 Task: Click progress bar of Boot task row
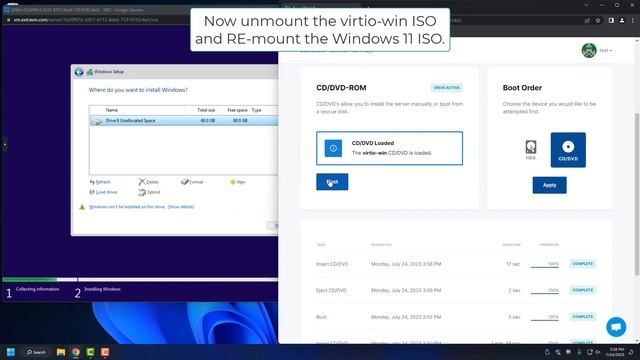point(545,320)
